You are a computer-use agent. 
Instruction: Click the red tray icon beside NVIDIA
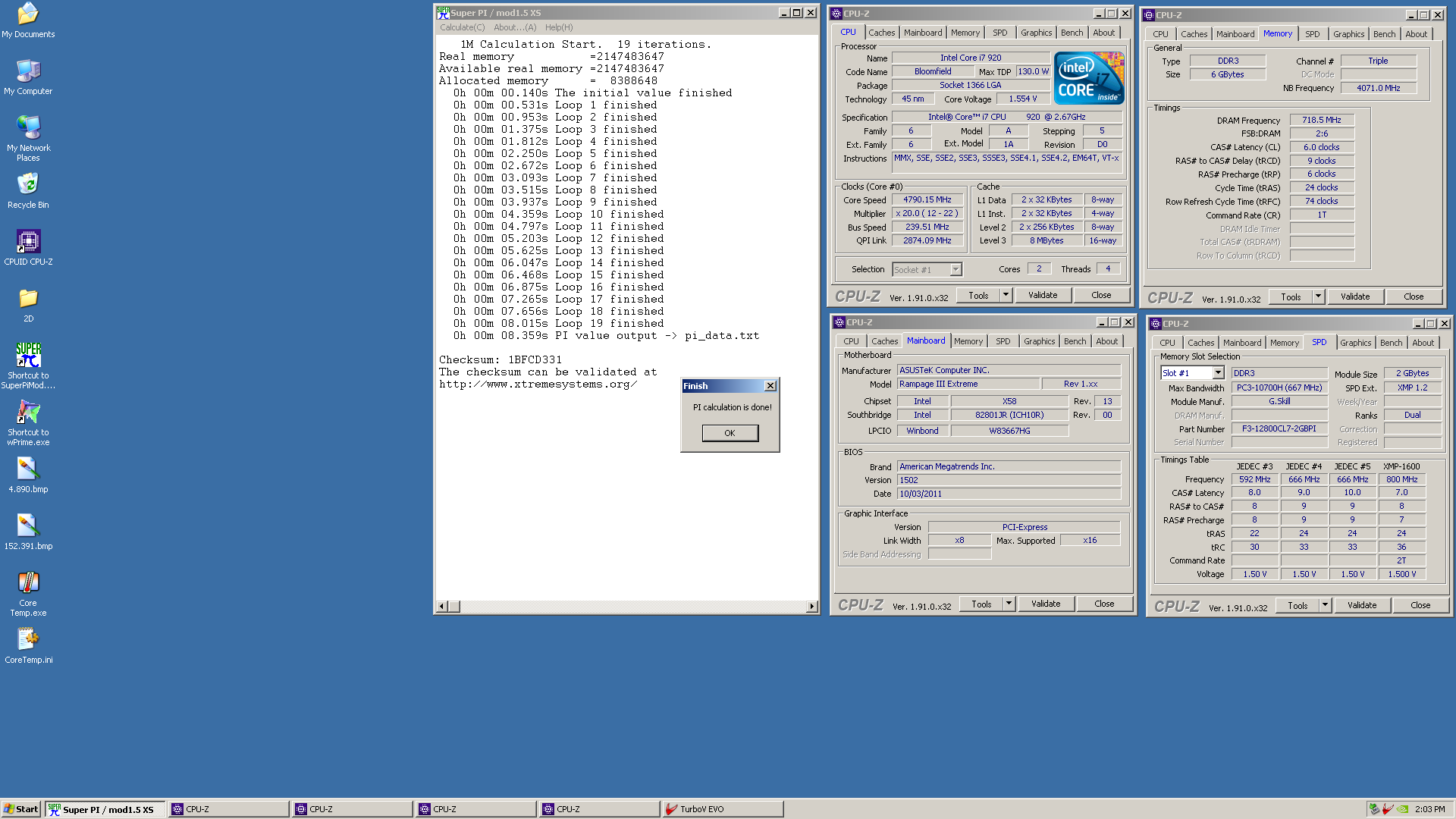point(1389,809)
